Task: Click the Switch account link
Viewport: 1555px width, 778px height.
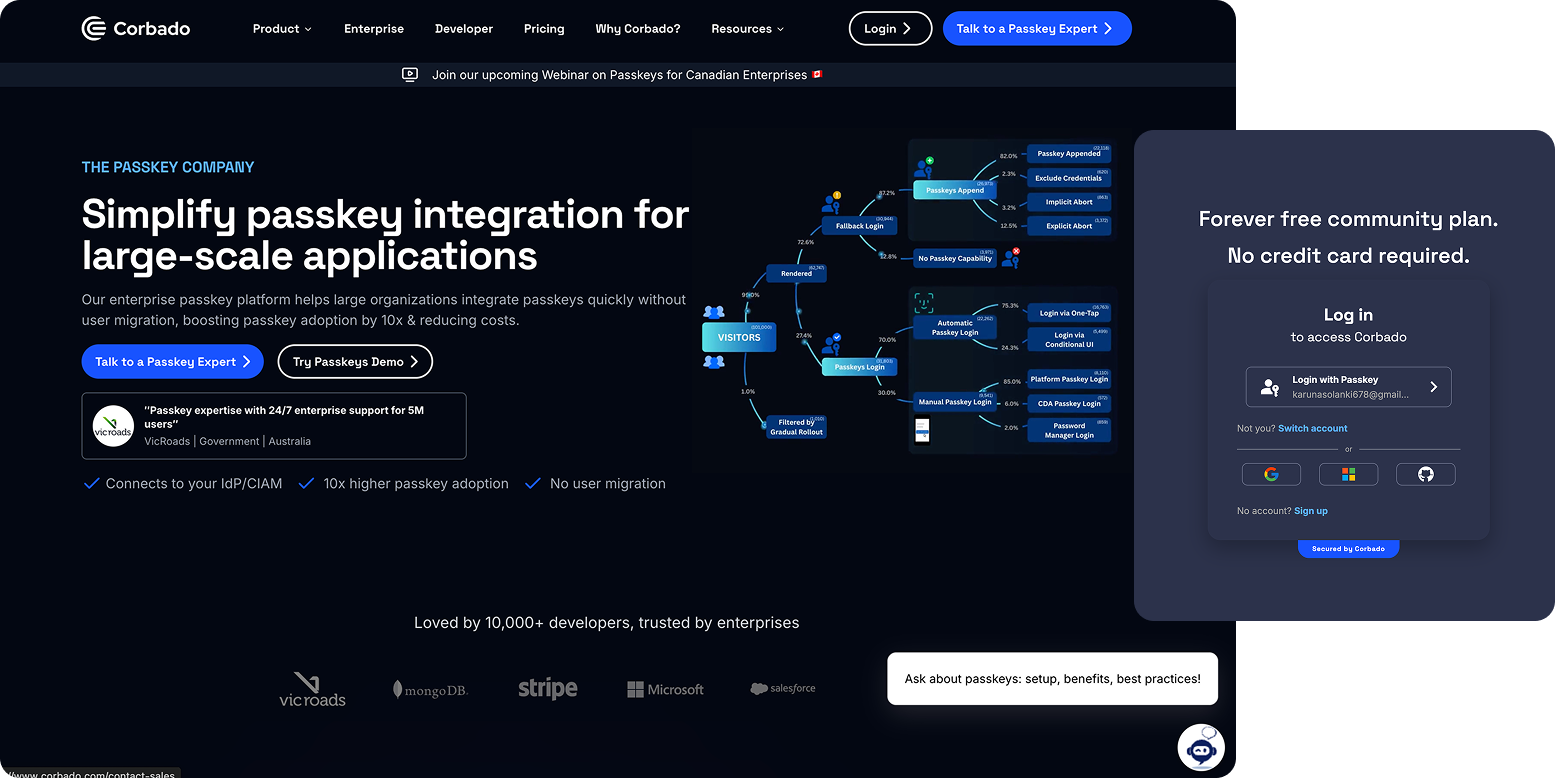Action: 1313,428
